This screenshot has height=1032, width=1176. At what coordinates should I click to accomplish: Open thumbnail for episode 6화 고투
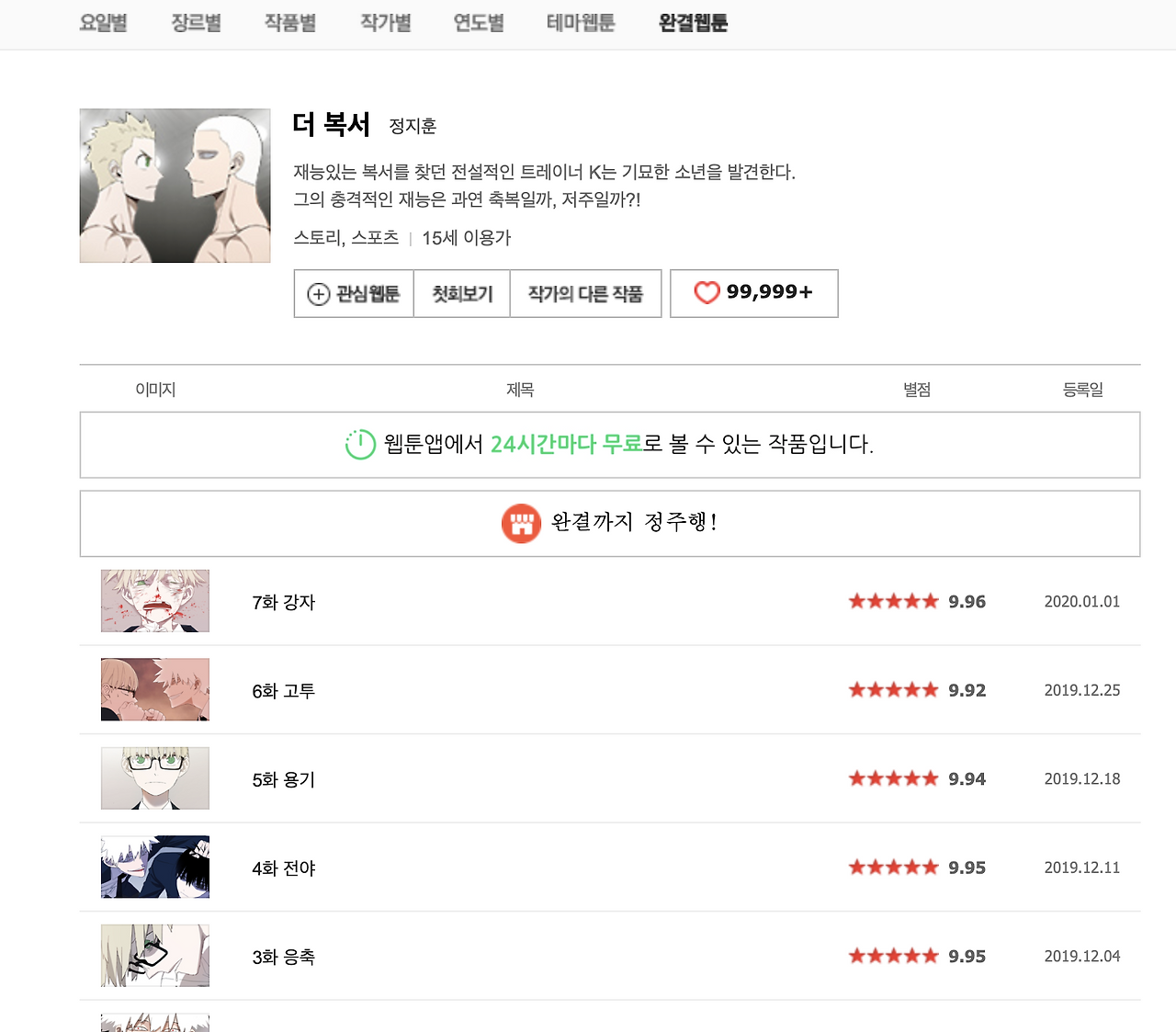(155, 689)
